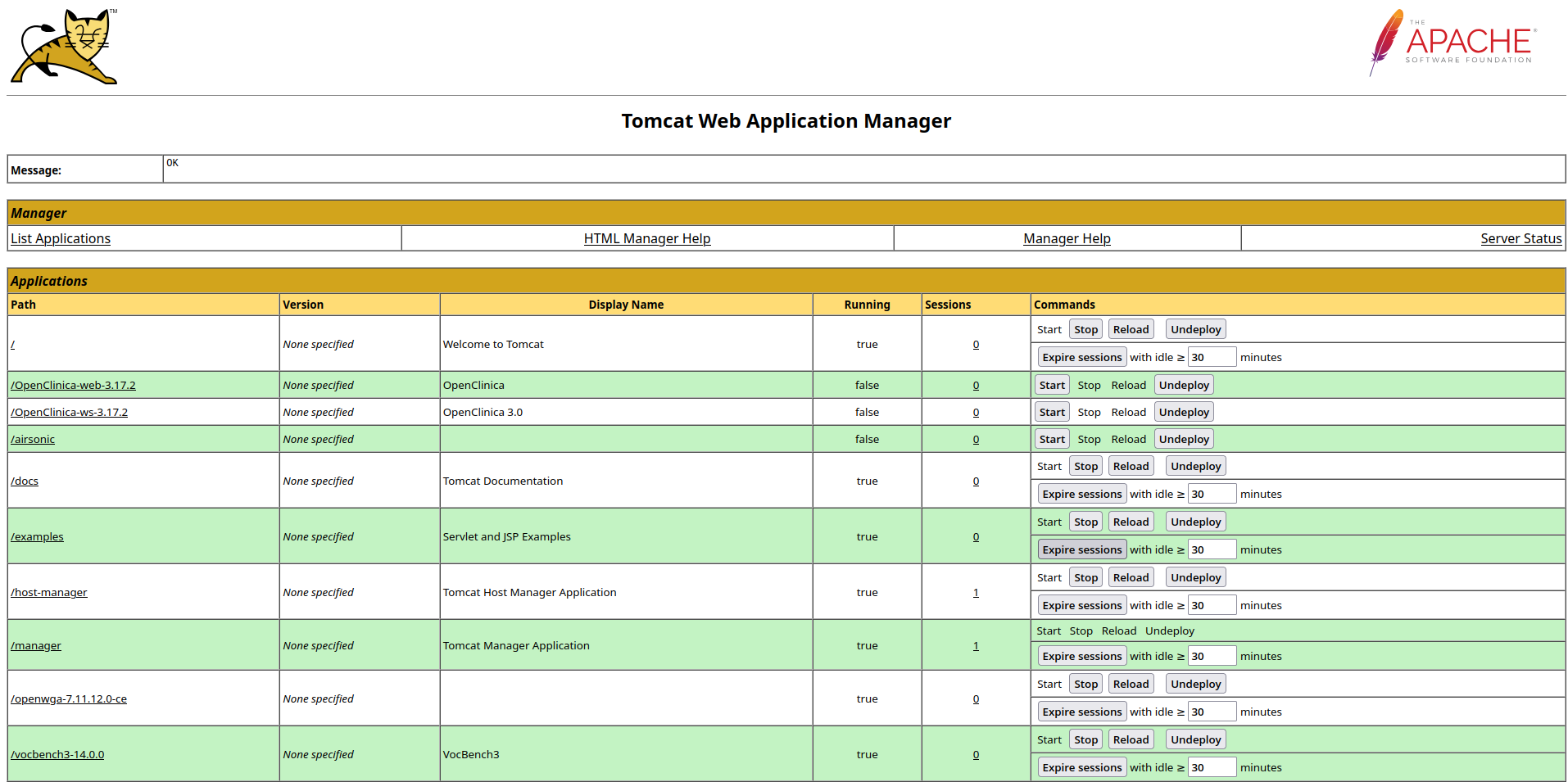Image resolution: width=1568 pixels, height=782 pixels.
Task: Click the idle minutes field for vocbench3-14.0.0
Action: click(x=1212, y=766)
